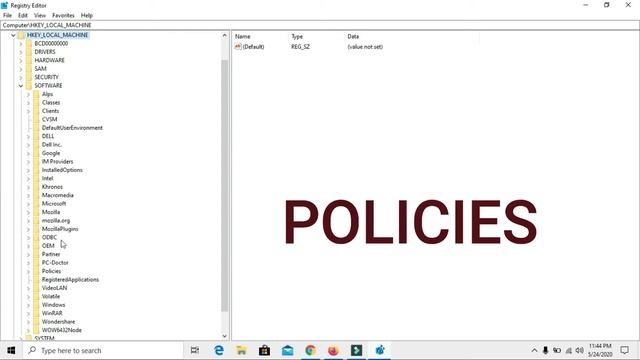Screen dimensions: 640x360
Task: Select the Macromedia key
Action: (58, 195)
